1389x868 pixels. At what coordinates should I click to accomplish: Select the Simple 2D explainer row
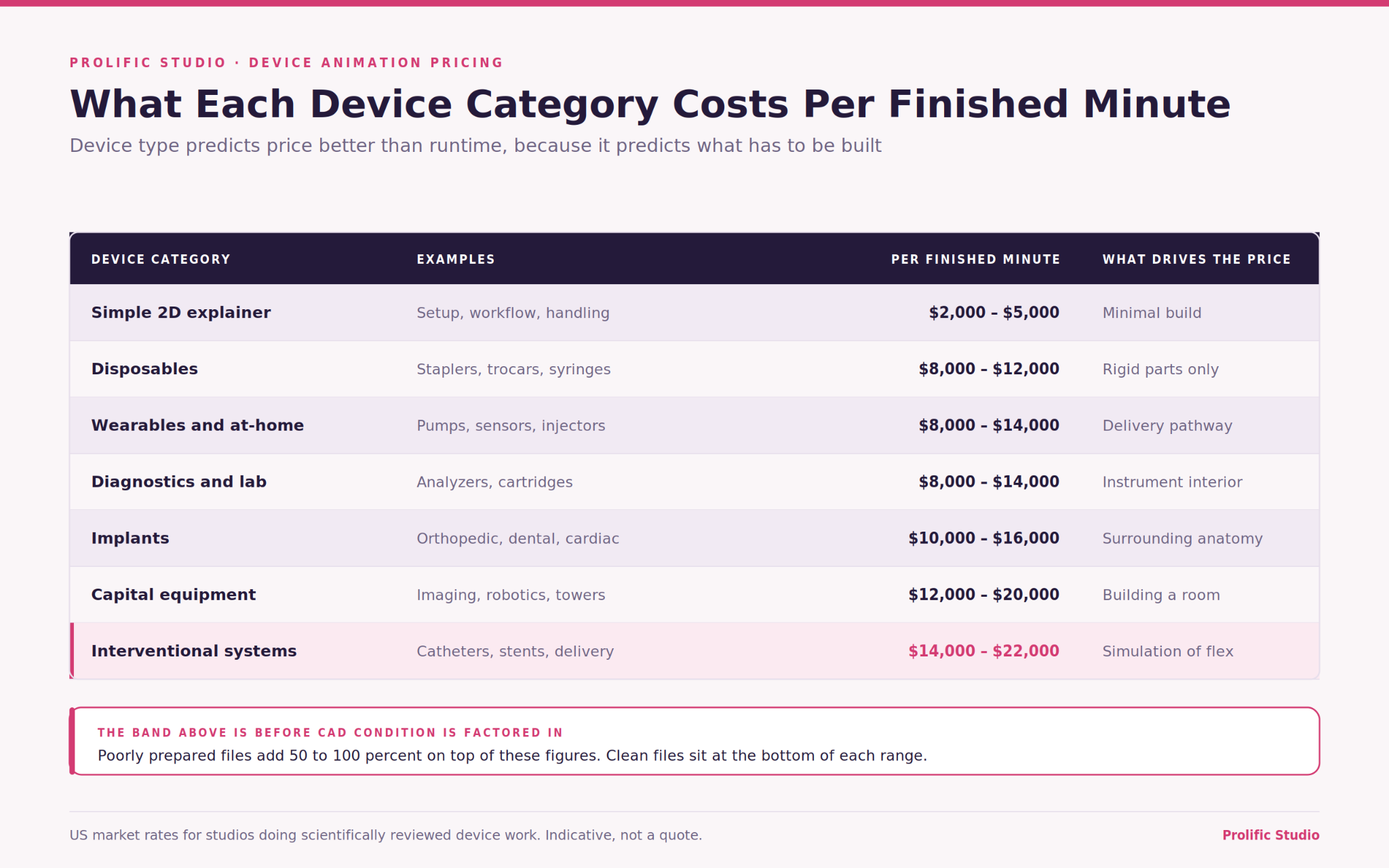[x=694, y=313]
